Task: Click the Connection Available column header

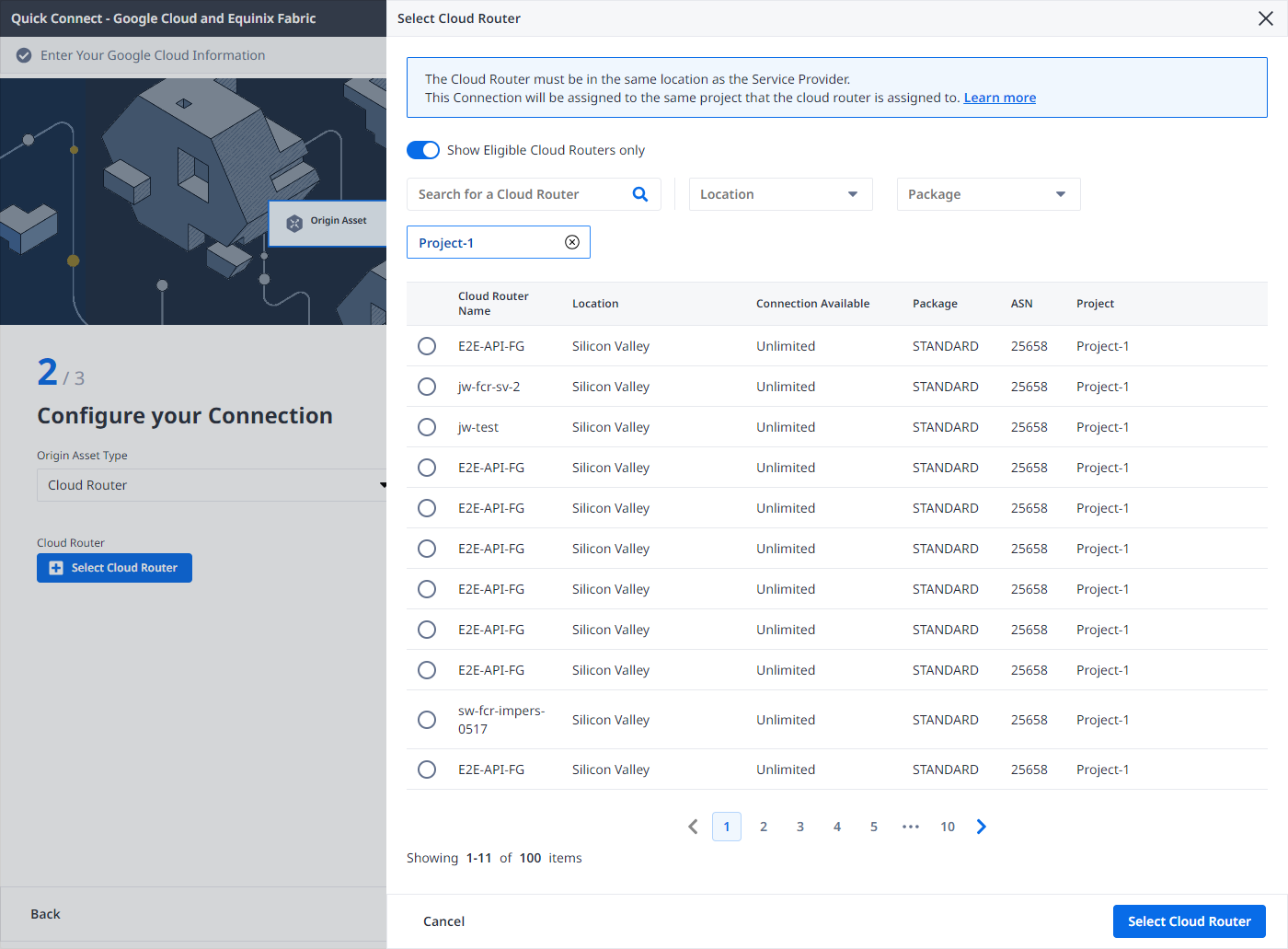Action: (x=812, y=304)
